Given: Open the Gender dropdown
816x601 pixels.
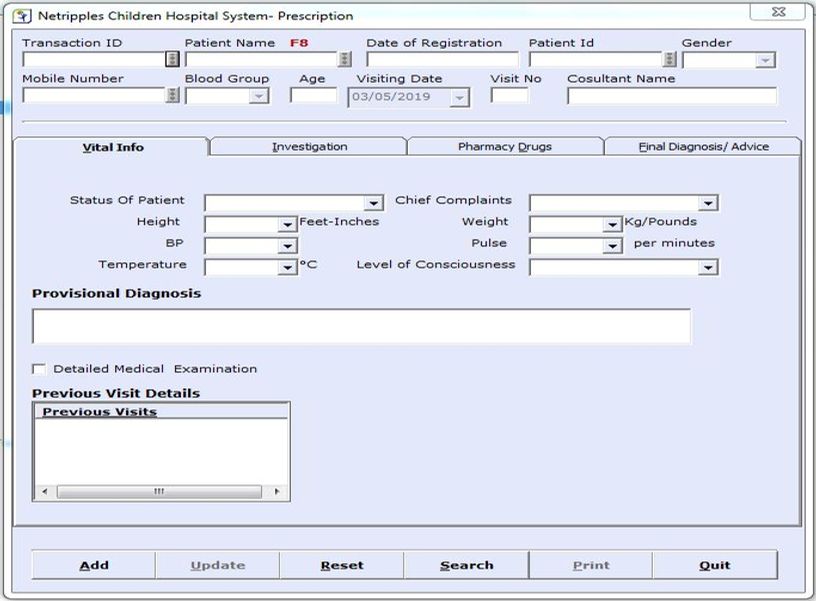Looking at the screenshot, I should click(764, 60).
